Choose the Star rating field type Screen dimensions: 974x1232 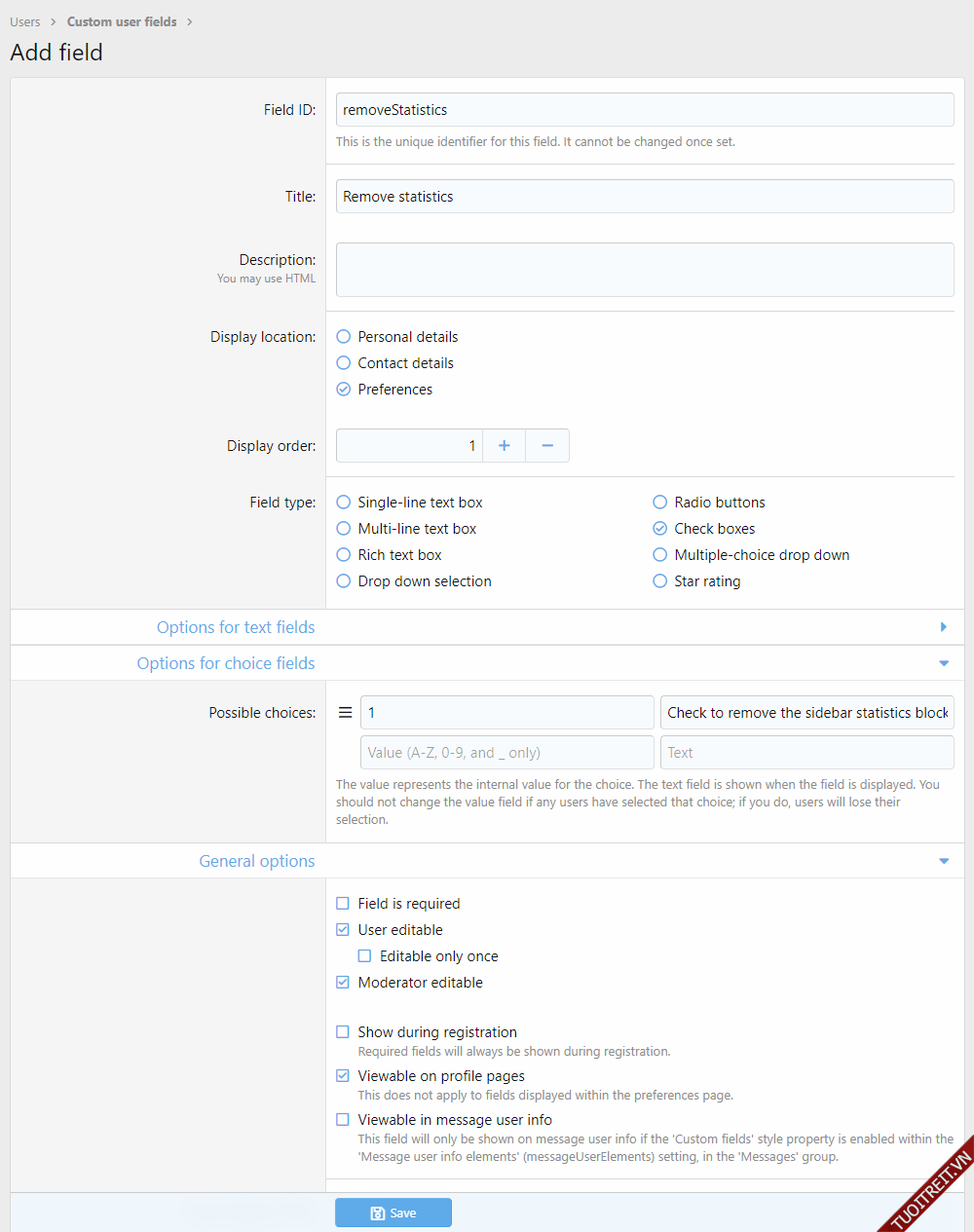point(660,581)
